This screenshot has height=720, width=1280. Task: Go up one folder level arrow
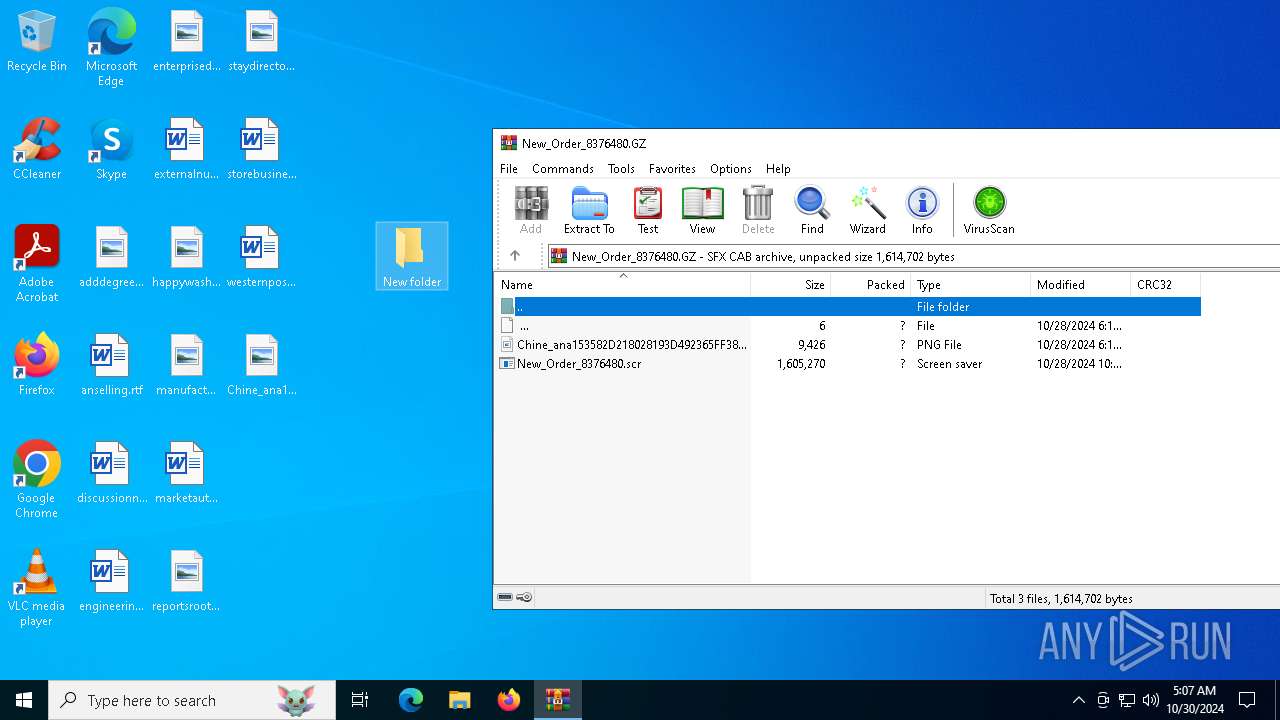515,256
